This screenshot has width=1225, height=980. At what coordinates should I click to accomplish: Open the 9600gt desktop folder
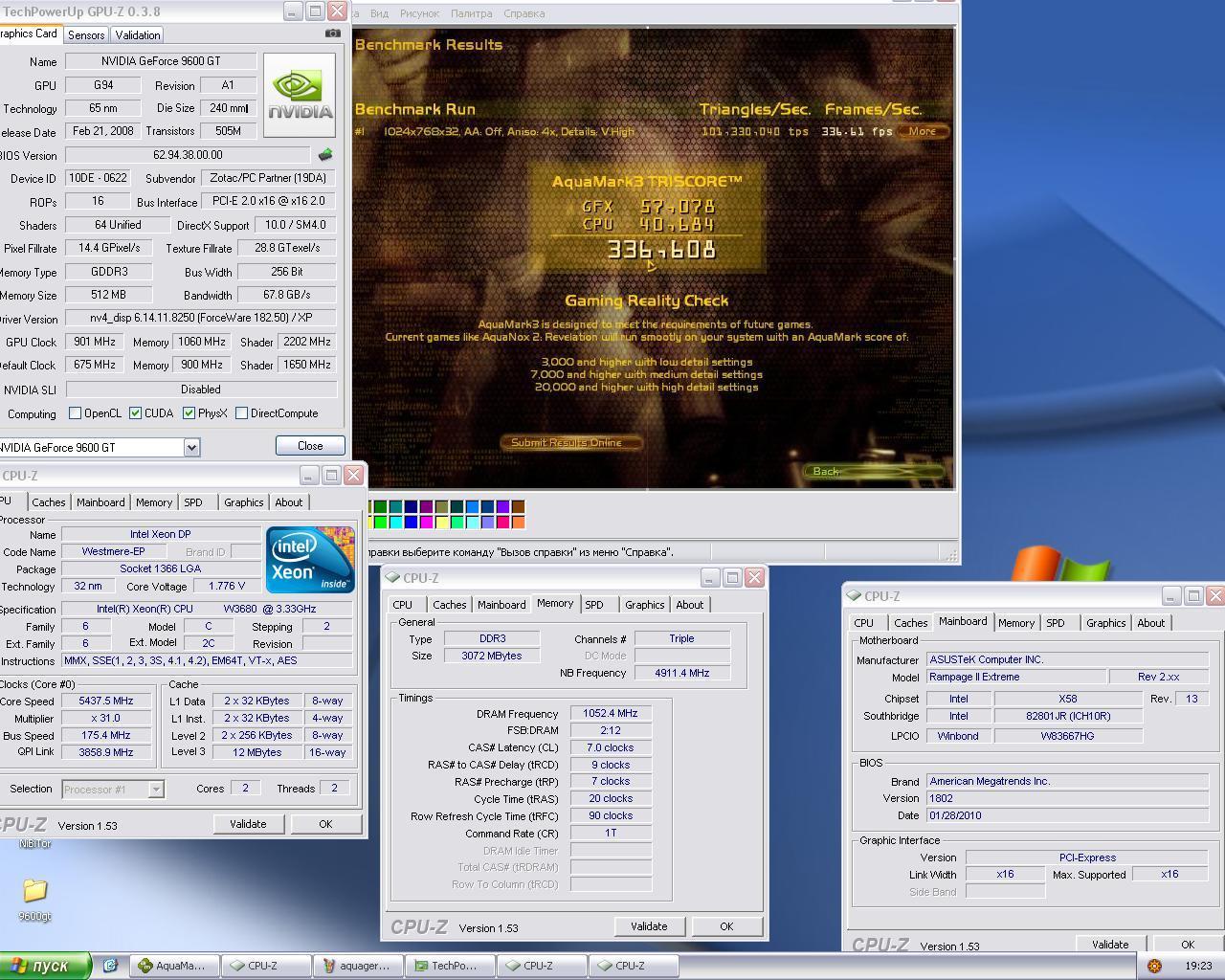(x=34, y=900)
